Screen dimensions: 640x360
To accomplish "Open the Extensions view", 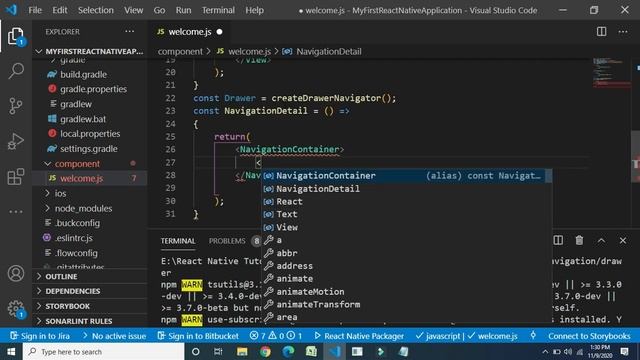I will 16,177.
